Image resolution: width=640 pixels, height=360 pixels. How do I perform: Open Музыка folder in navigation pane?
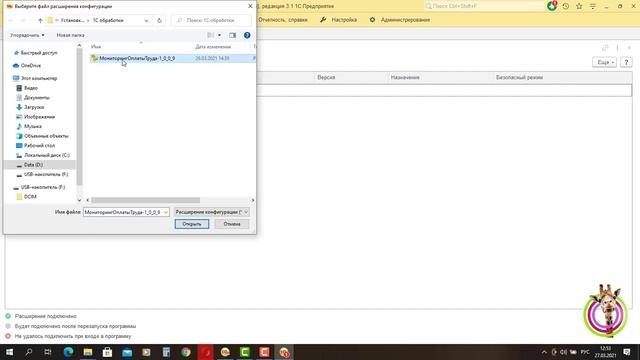[x=33, y=126]
